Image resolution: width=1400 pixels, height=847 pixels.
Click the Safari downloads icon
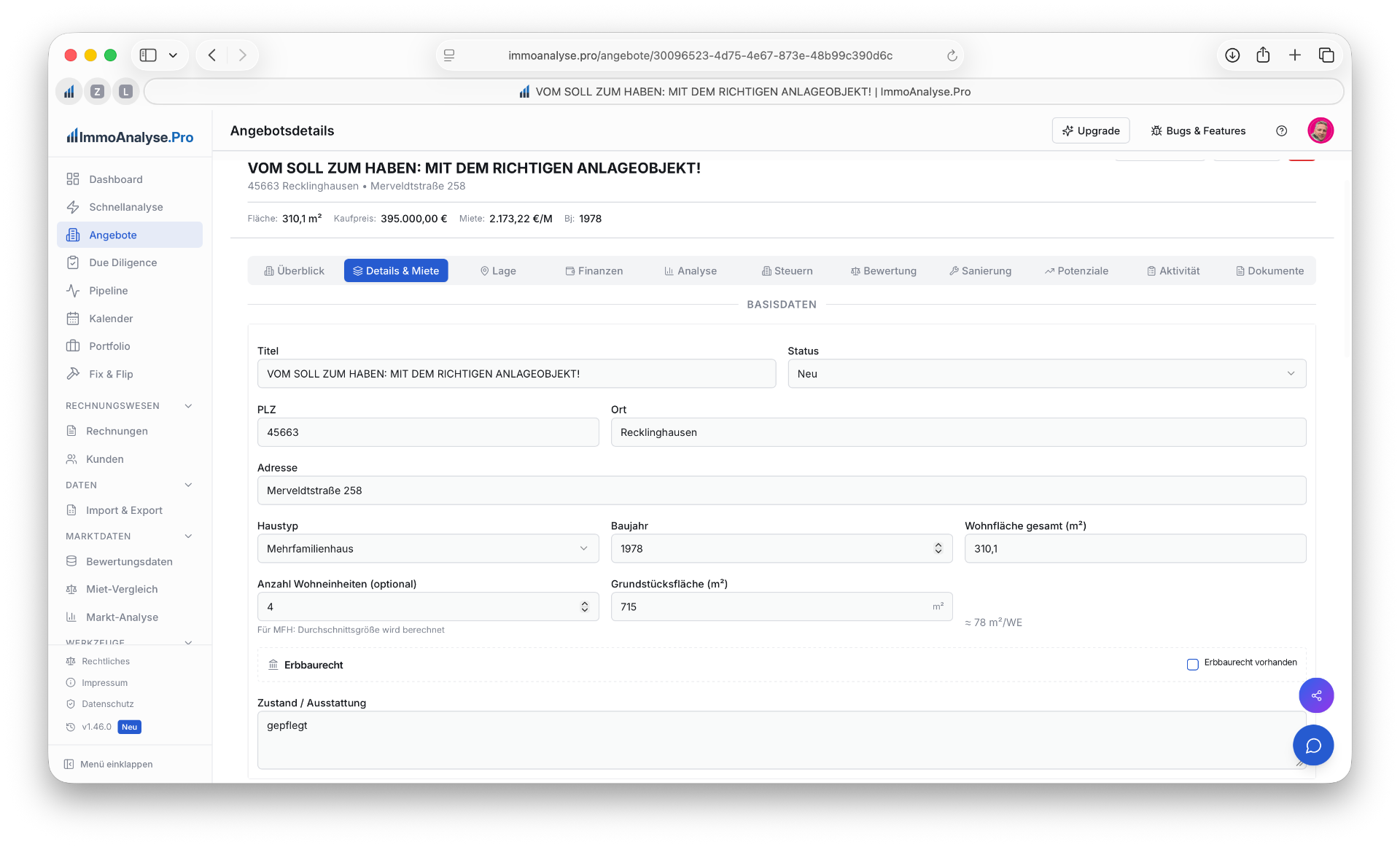1232,55
